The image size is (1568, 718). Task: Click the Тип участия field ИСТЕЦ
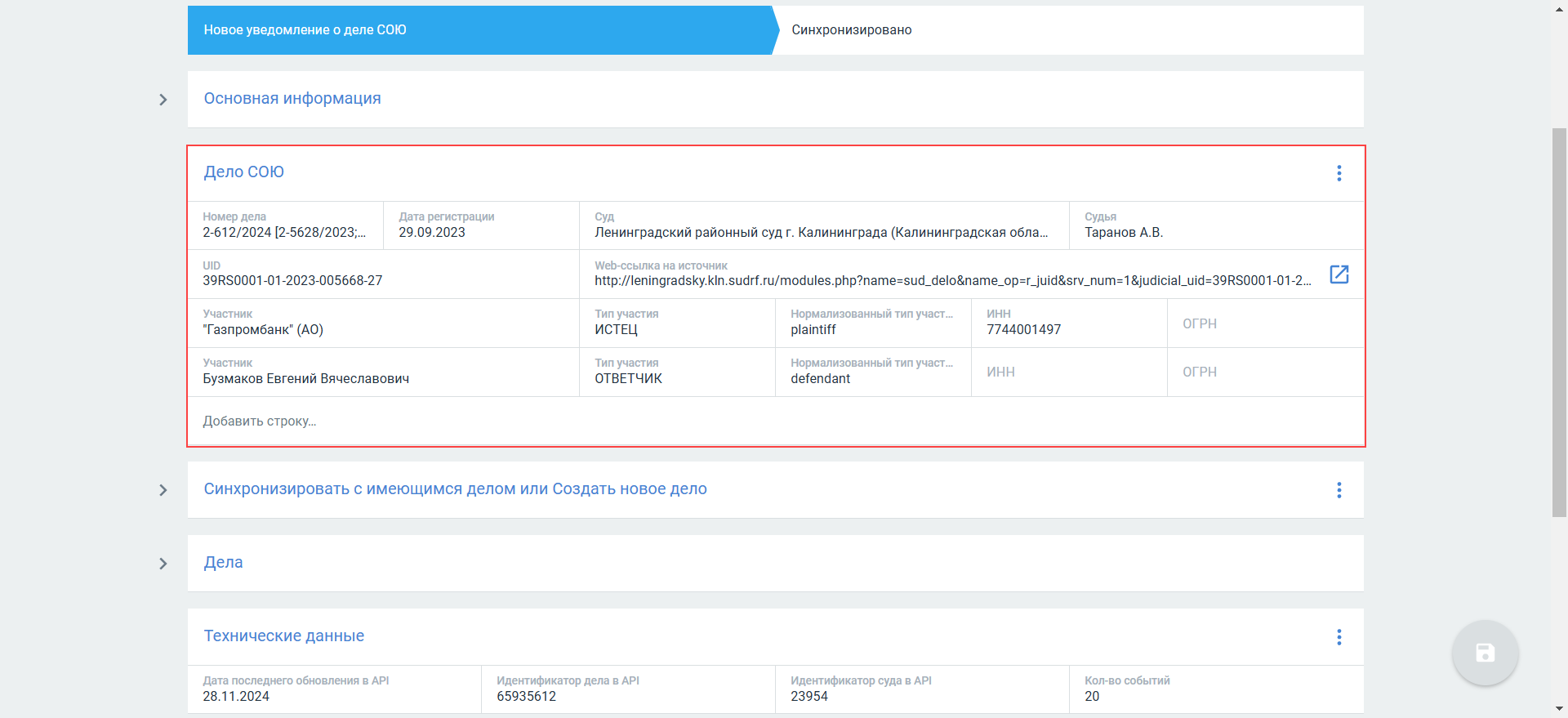[x=678, y=323]
